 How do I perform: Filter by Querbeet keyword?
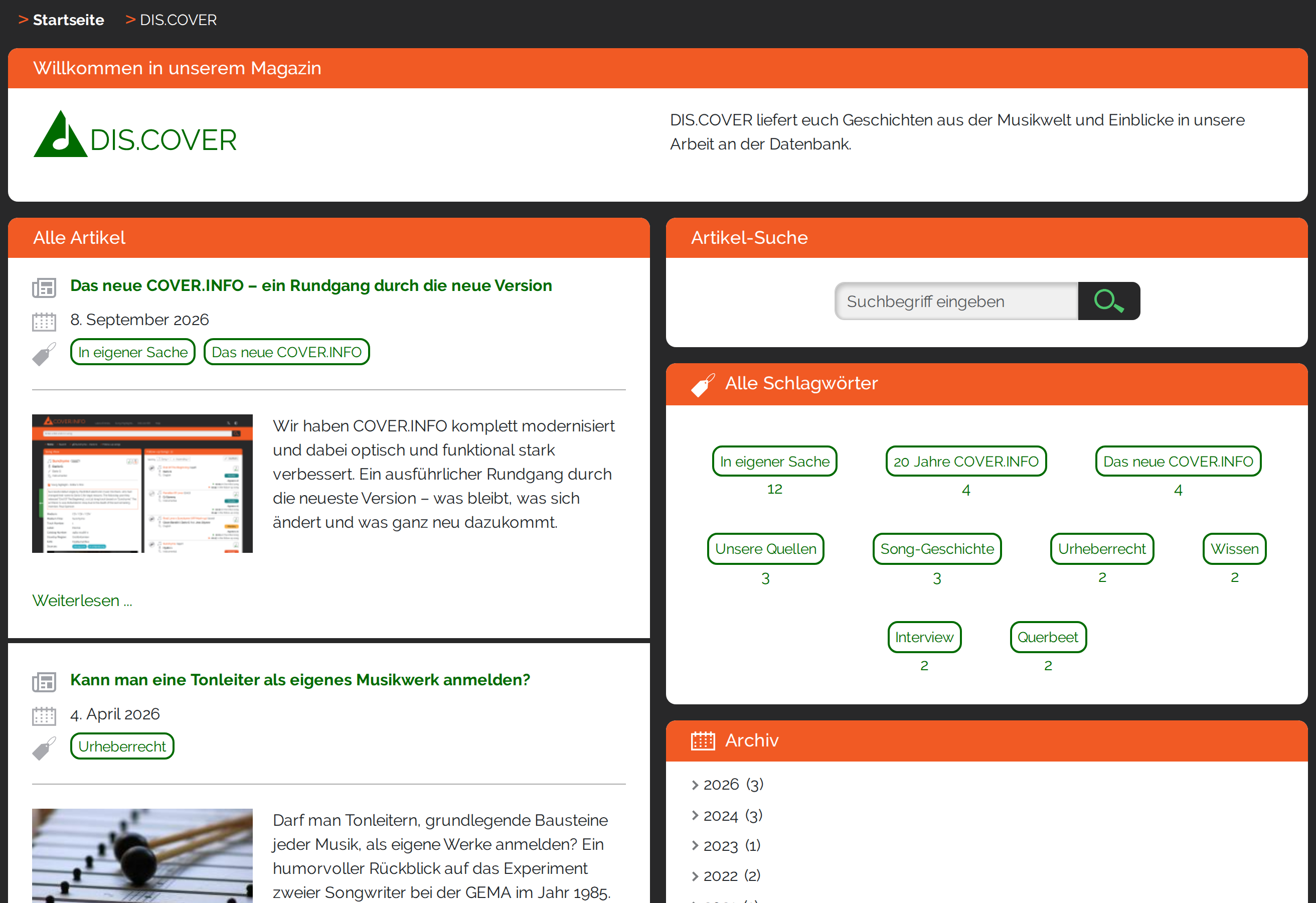coord(1048,637)
